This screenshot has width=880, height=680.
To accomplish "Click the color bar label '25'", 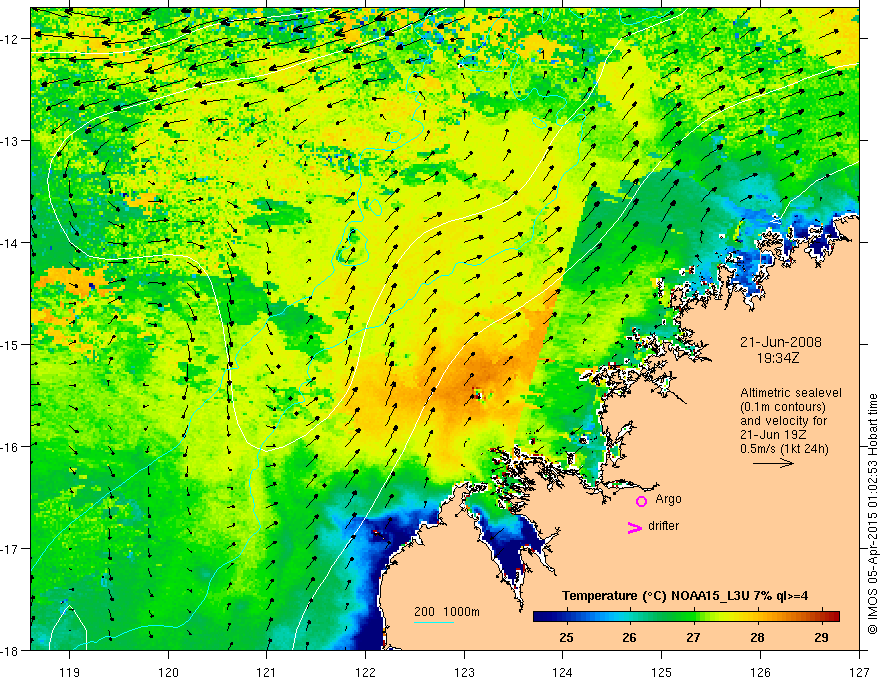I will click(566, 637).
